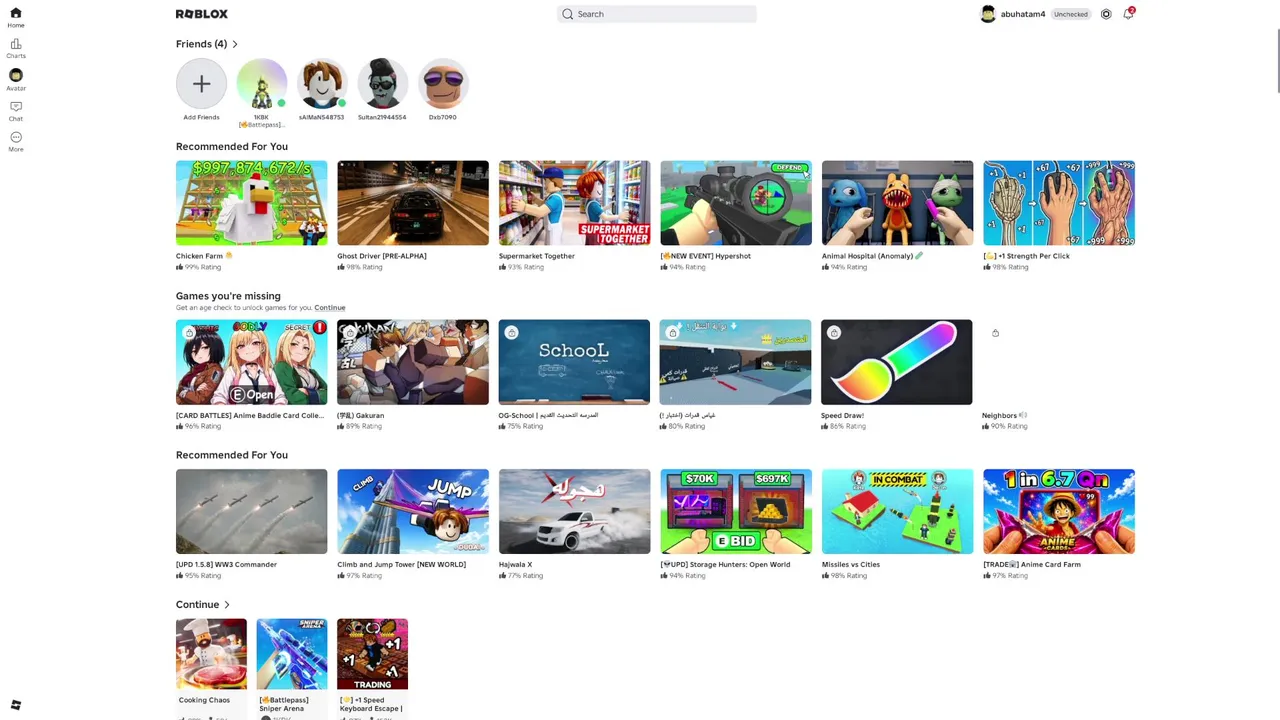
Task: Open Chat from the left sidebar
Action: pyautogui.click(x=16, y=110)
